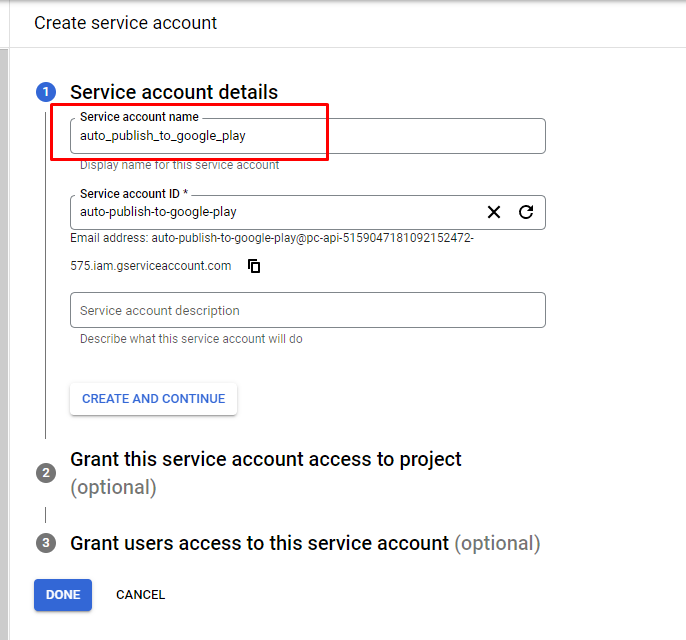
Task: Click "Describe what this service account will do" hint
Action: (x=191, y=339)
